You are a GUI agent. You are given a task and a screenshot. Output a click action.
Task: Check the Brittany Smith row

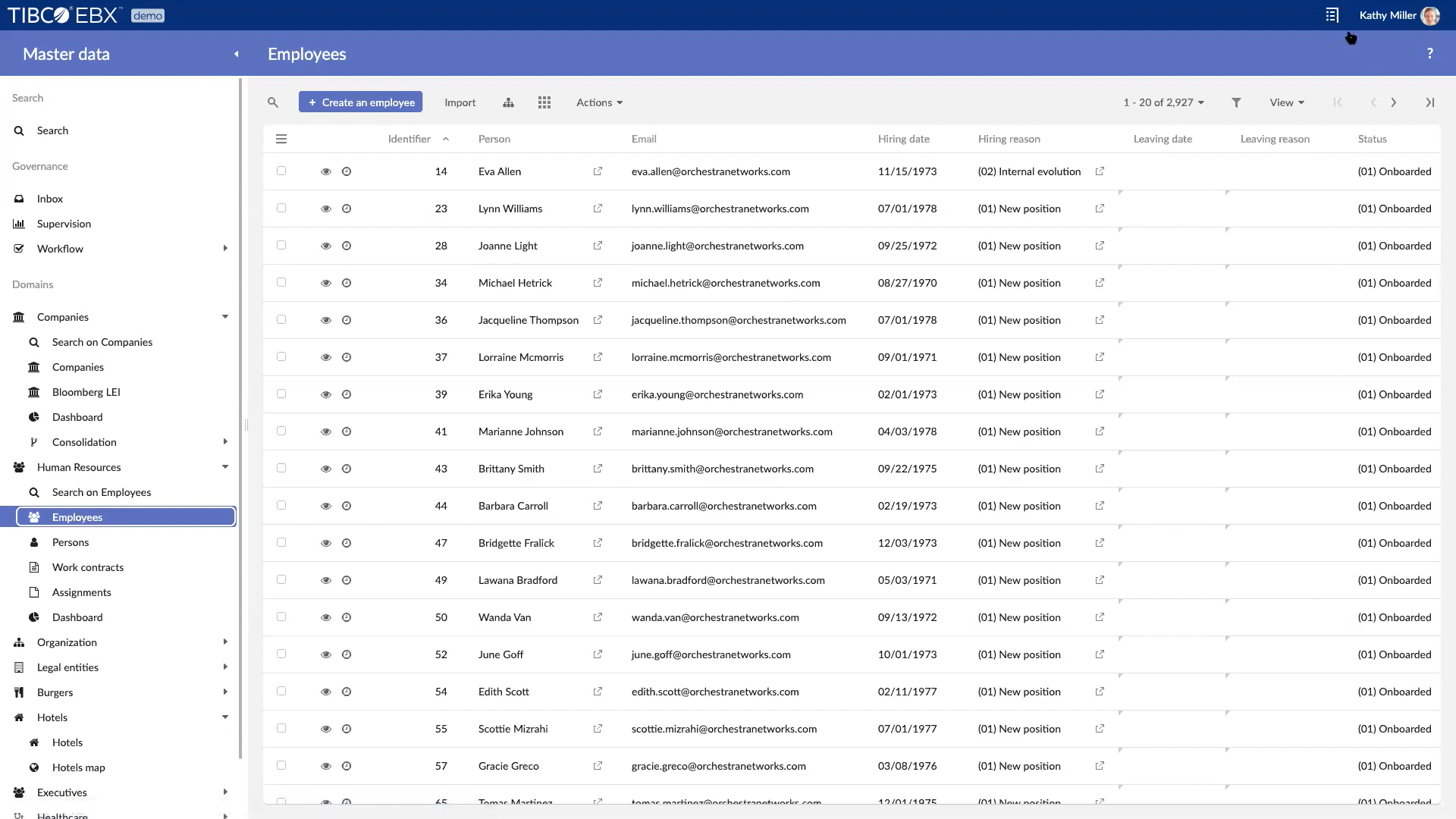pos(281,468)
